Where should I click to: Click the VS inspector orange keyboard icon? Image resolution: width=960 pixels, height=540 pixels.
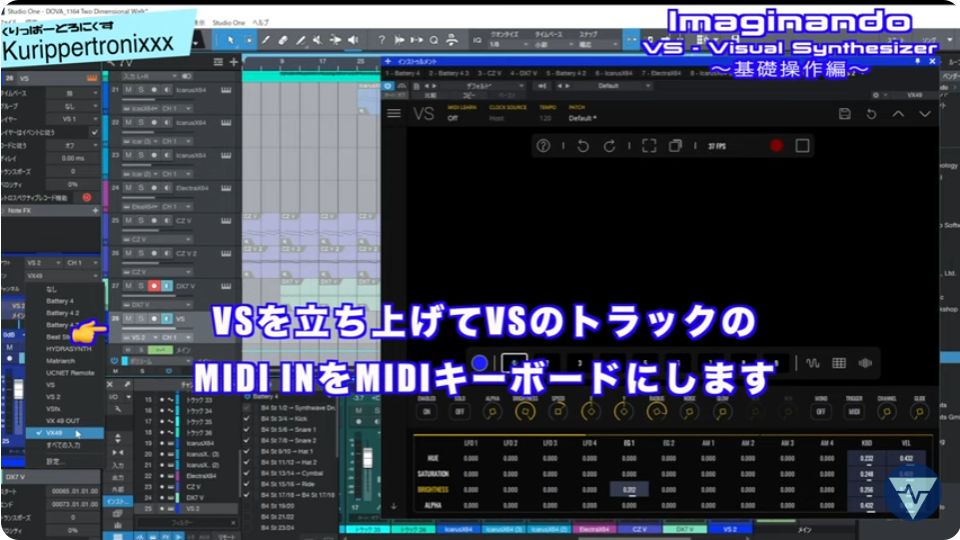pyautogui.click(x=92, y=78)
